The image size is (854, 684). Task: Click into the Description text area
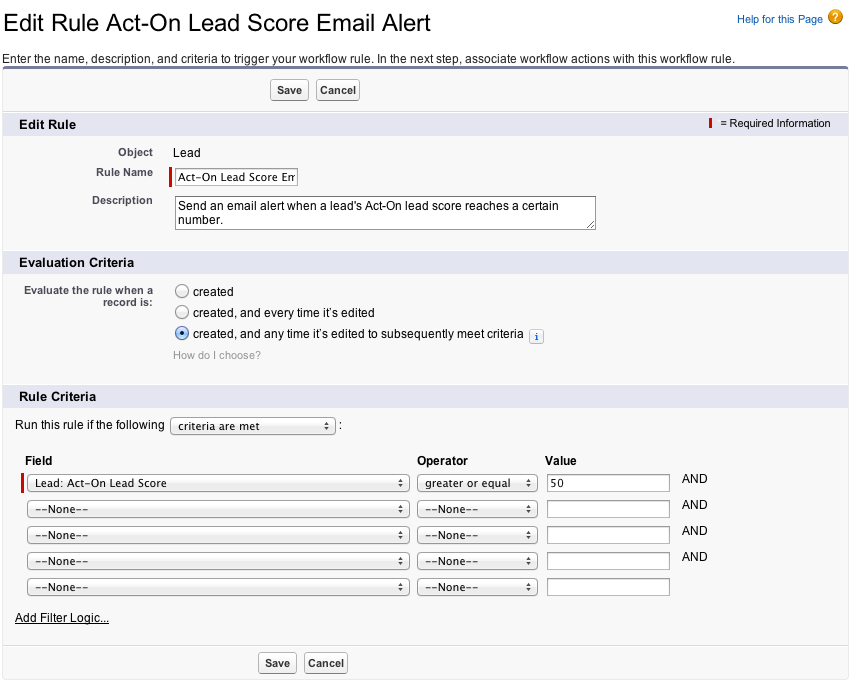point(385,213)
